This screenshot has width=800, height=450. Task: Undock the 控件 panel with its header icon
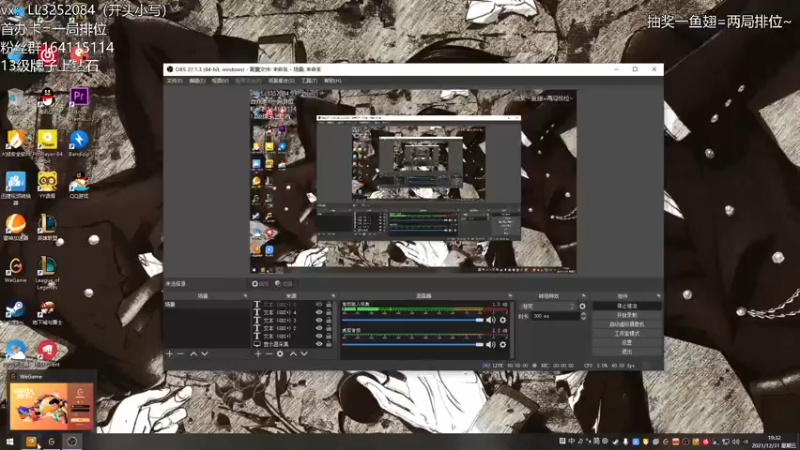658,296
